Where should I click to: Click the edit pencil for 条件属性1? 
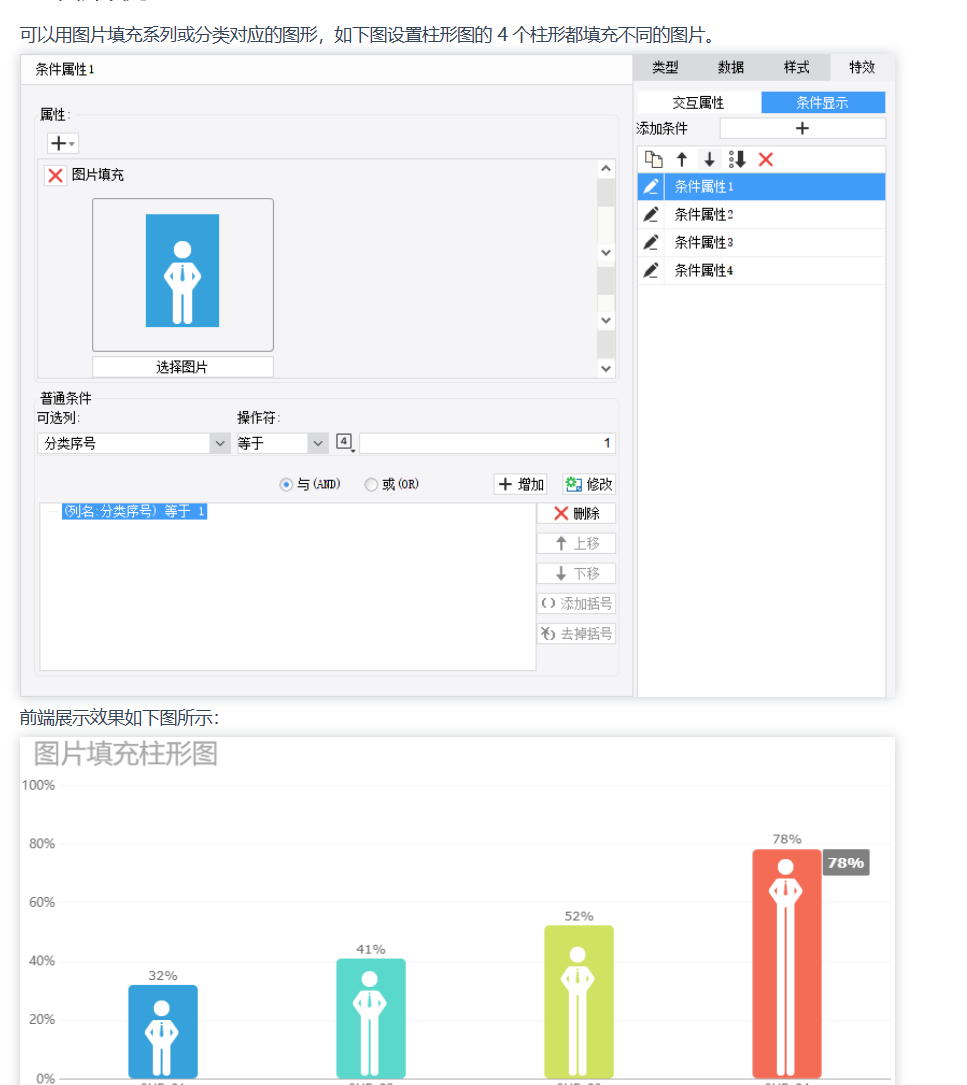pyautogui.click(x=651, y=187)
